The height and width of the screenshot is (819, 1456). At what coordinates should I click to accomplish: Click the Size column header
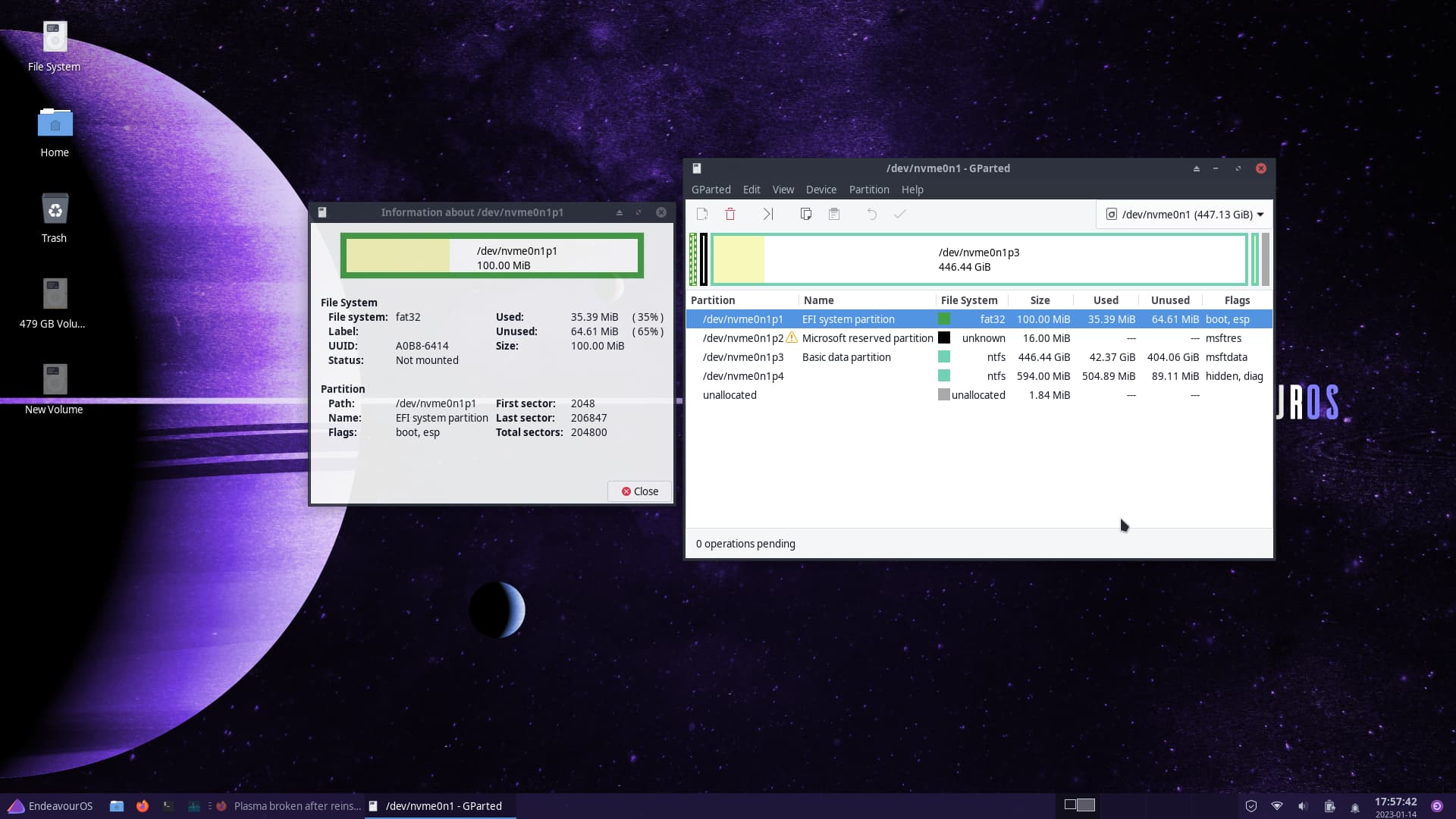1040,300
